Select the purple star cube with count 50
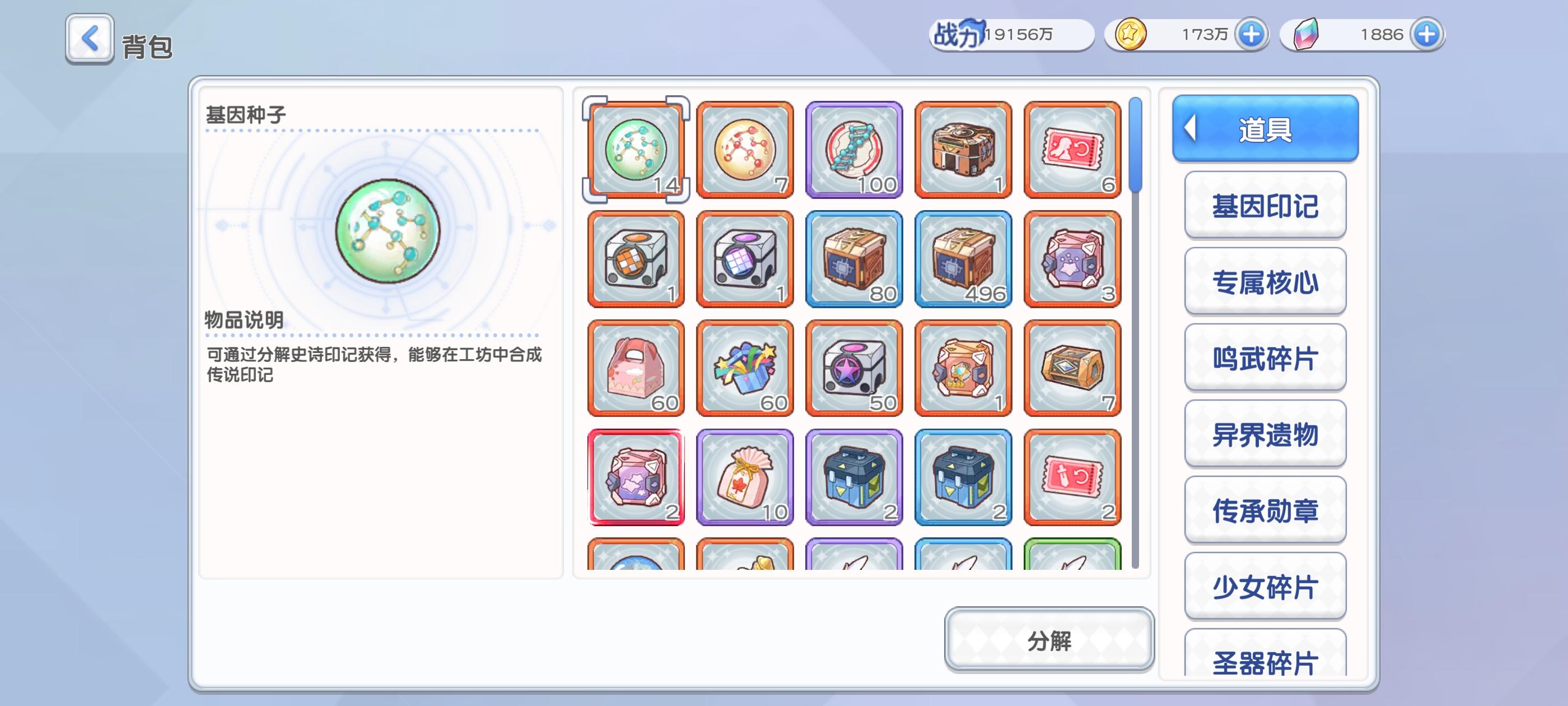This screenshot has width=1568, height=706. pos(853,368)
